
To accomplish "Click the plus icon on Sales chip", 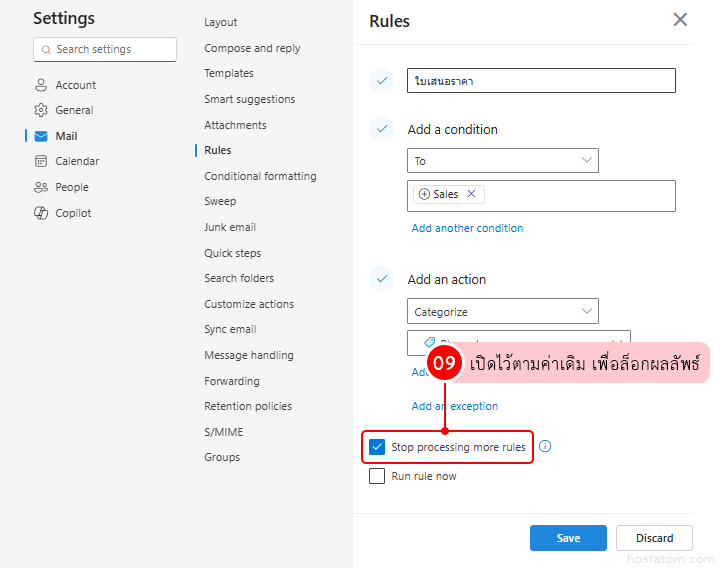I will 424,194.
